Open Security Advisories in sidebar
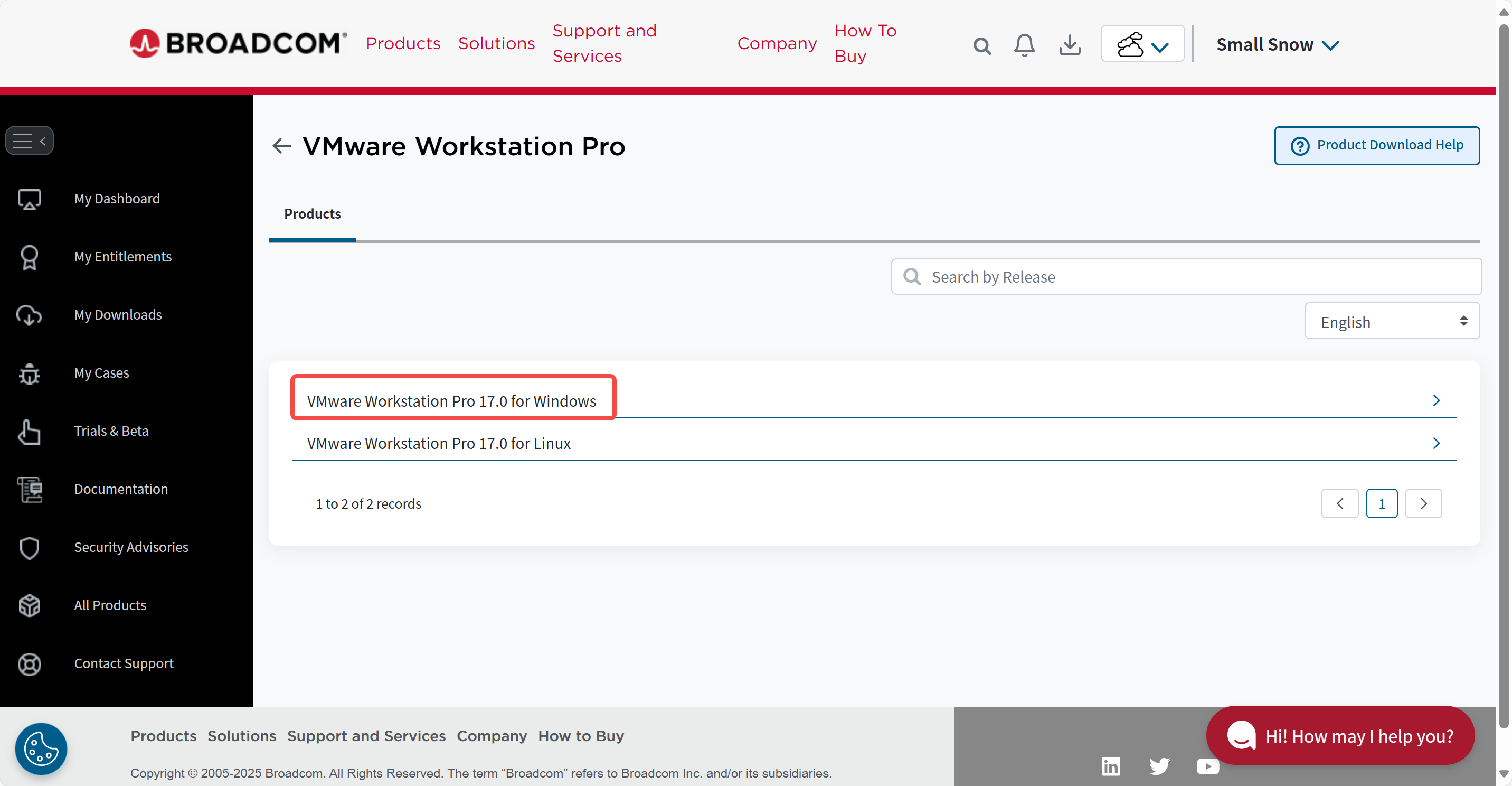Screen dimensions: 1512x786 click(131, 547)
